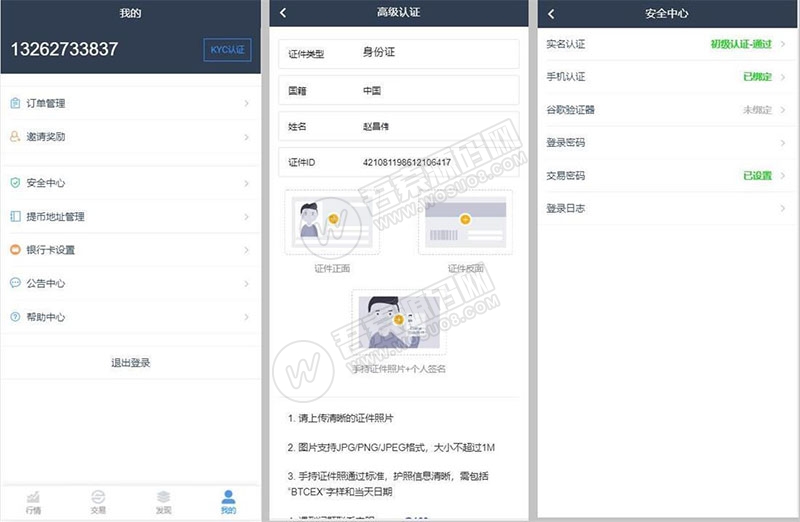Click the 帮助中心 question mark icon
800x522 pixels.
coord(15,317)
